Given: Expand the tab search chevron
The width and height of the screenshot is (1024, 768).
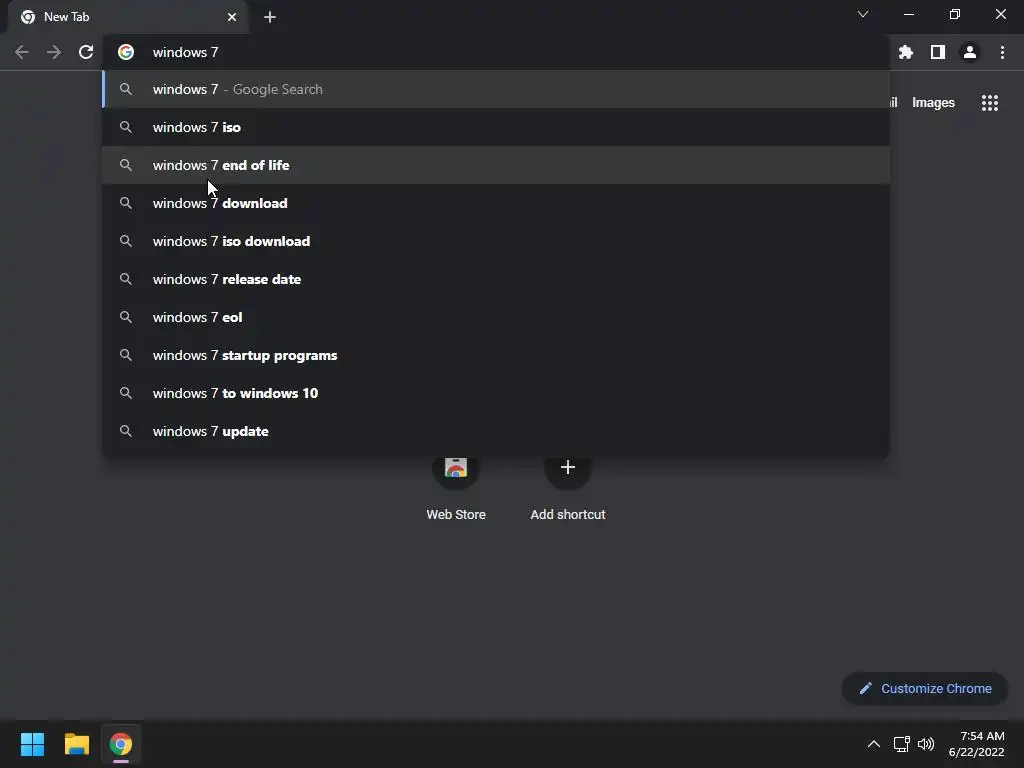Looking at the screenshot, I should click(x=863, y=15).
